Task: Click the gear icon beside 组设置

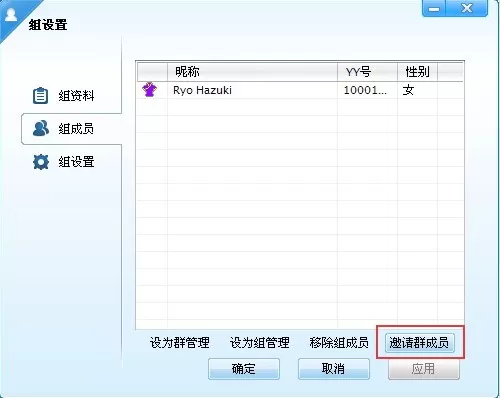Action: (41, 162)
